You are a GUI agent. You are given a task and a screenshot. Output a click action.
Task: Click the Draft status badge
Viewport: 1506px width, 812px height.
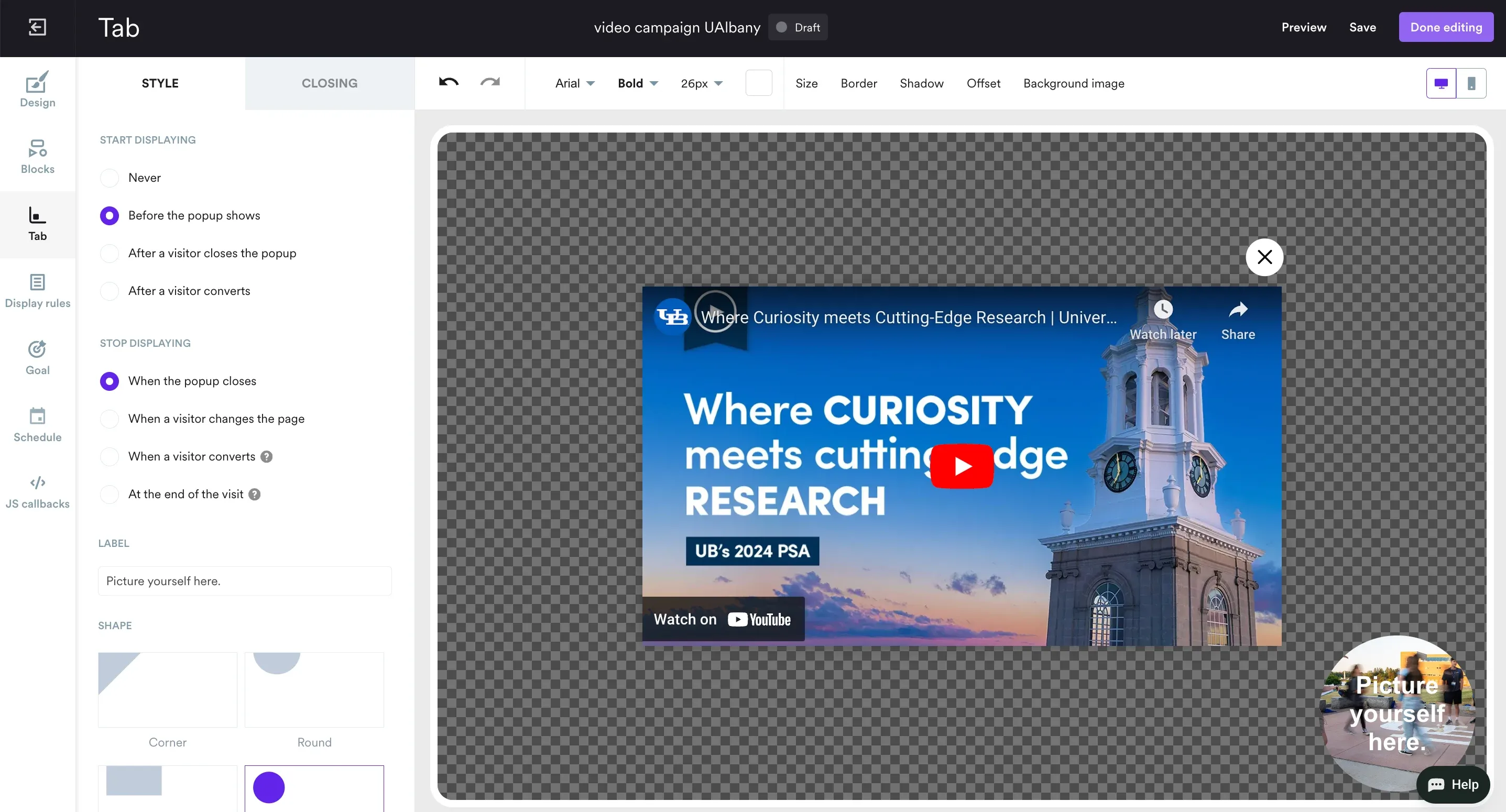point(798,27)
